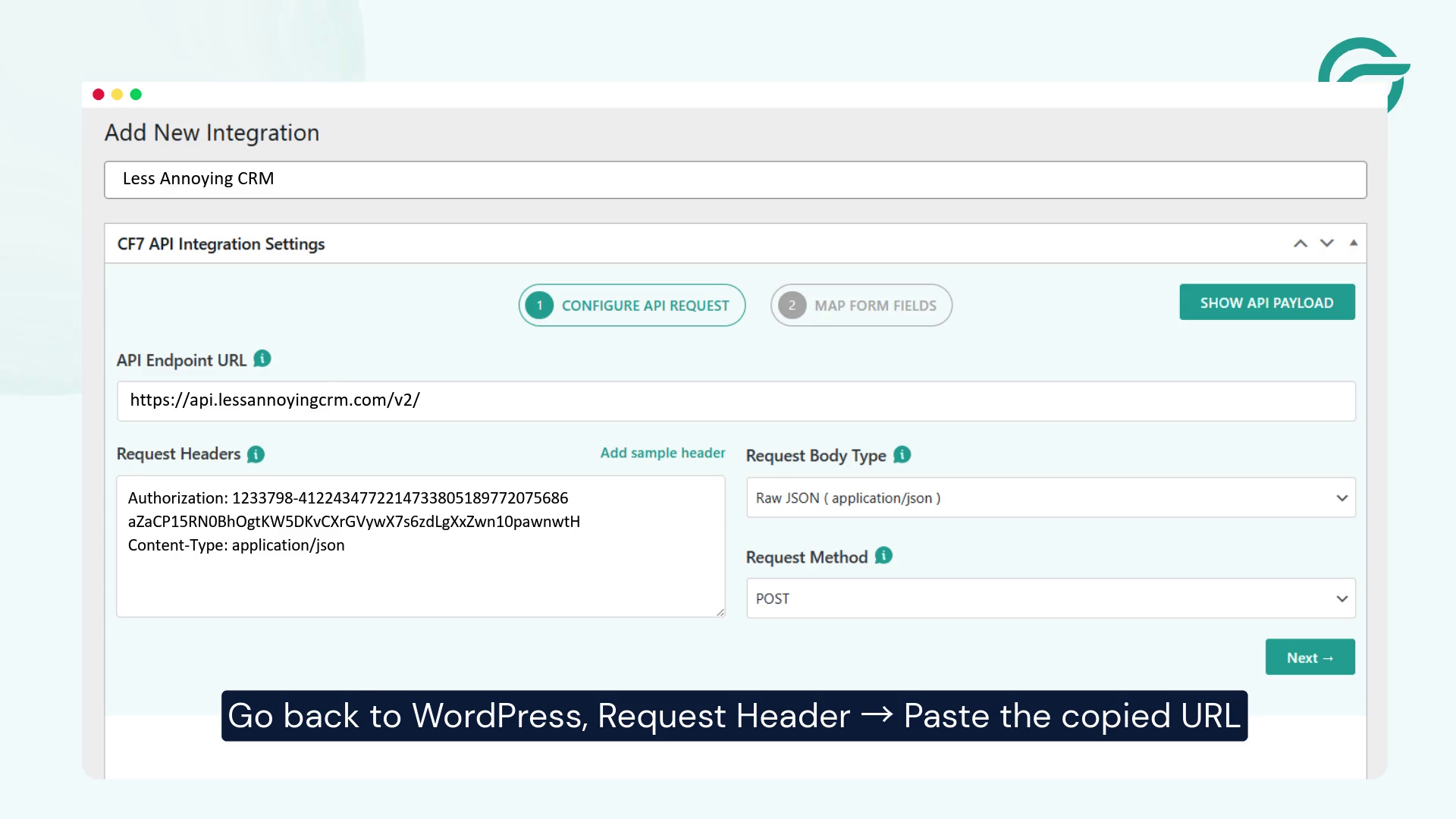This screenshot has height=819, width=1456.
Task: Move settings panel down with chevron
Action: point(1327,243)
